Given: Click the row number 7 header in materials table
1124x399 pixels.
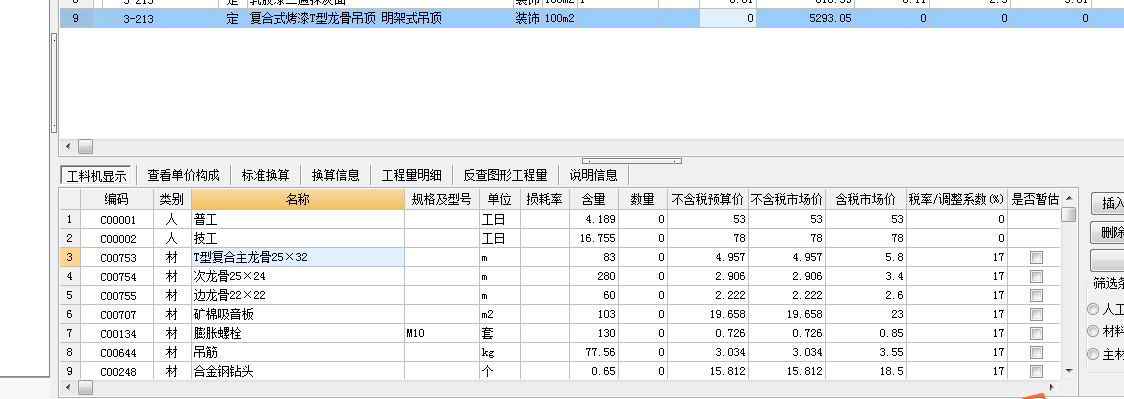Looking at the screenshot, I should (x=70, y=333).
